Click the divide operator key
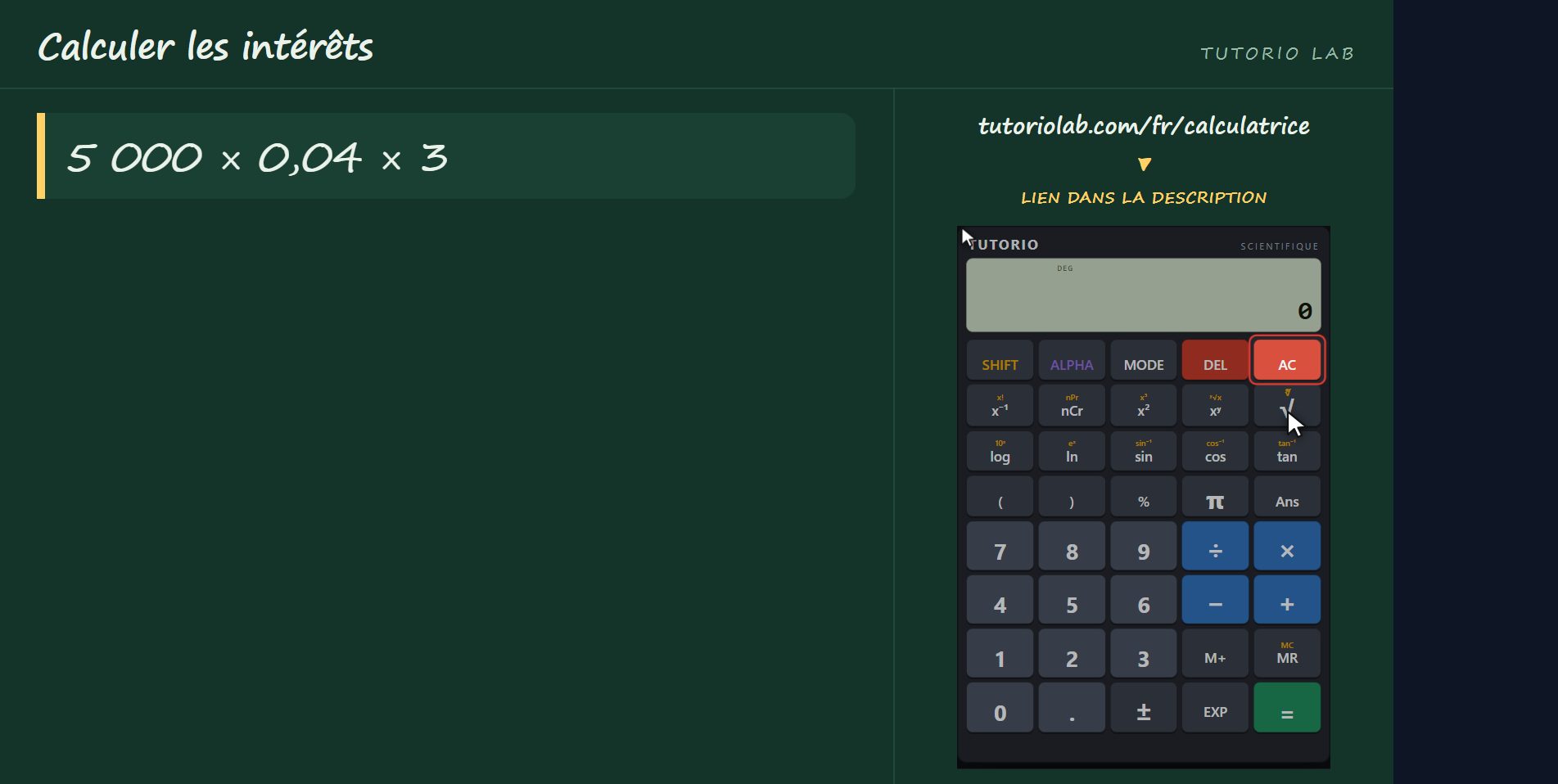The height and width of the screenshot is (784, 1558). (1215, 546)
